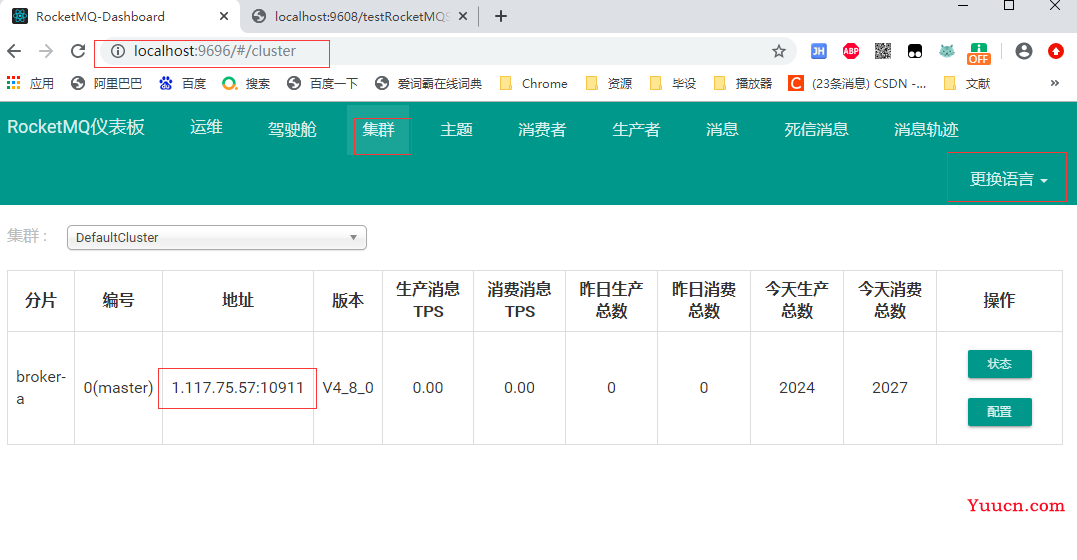1077x560 pixels.
Task: Open the 百度一下 bookmark
Action: click(323, 83)
